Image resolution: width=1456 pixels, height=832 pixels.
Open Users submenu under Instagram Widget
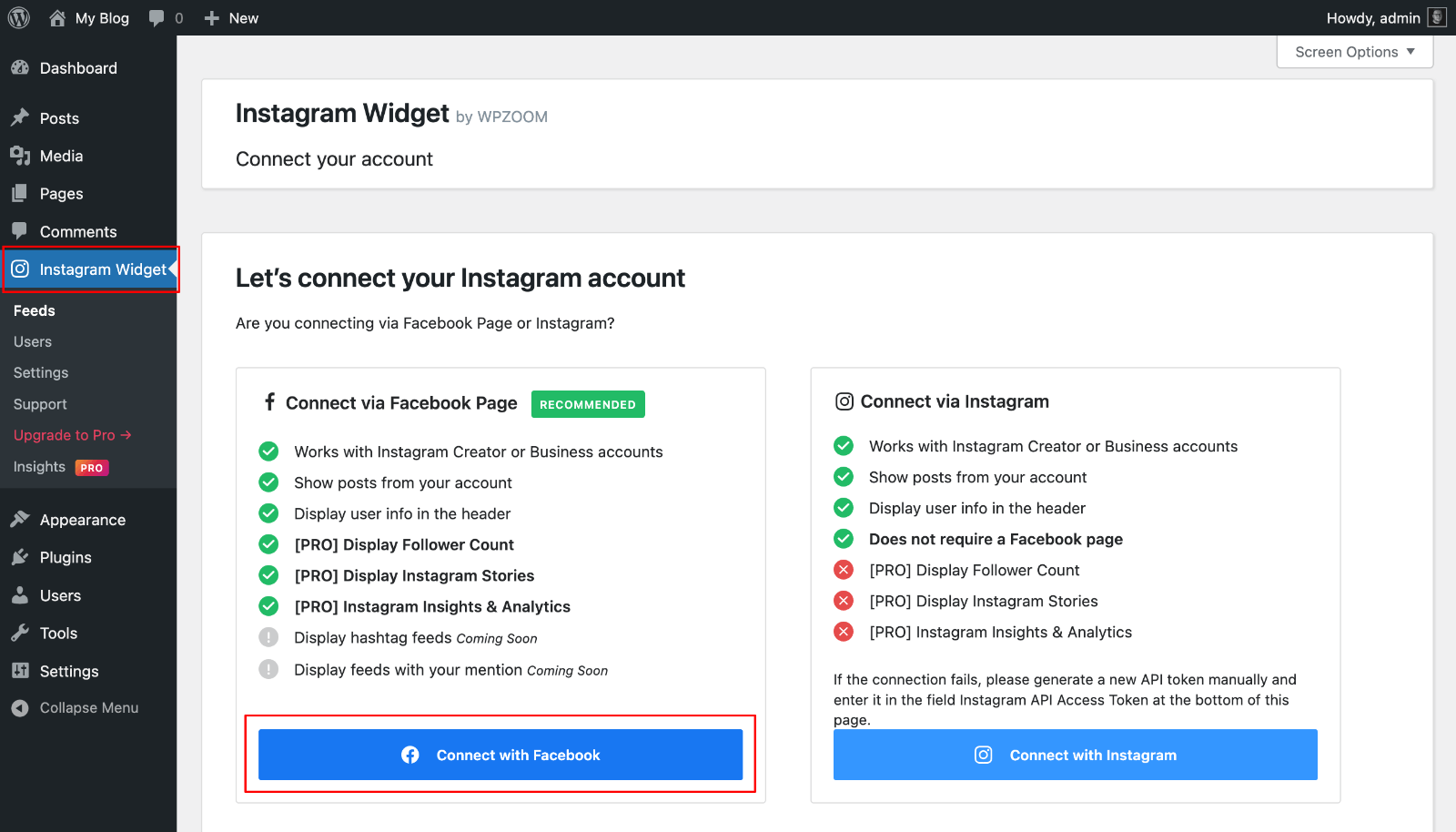(x=33, y=341)
